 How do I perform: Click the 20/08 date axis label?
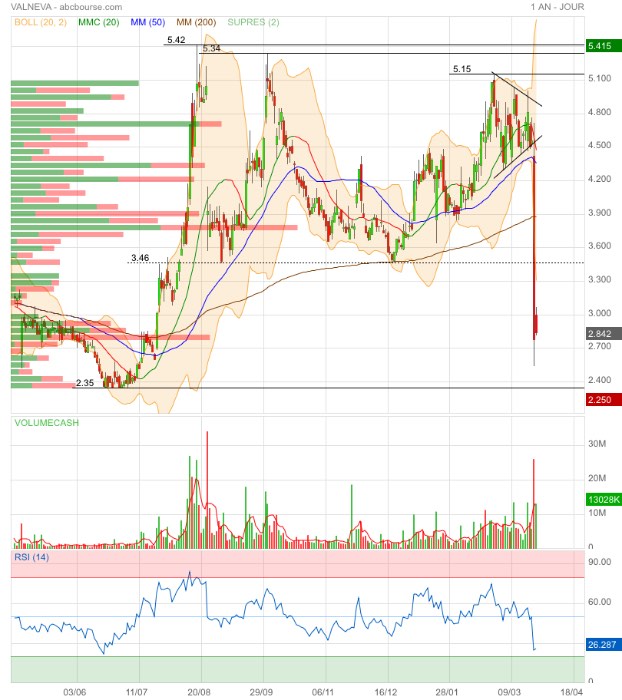coord(199,692)
